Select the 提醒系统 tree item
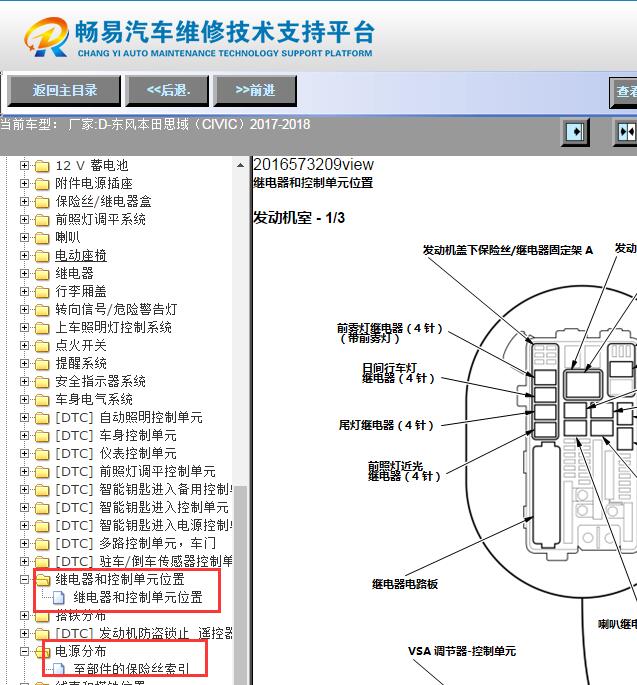This screenshot has width=637, height=685. pyautogui.click(x=81, y=363)
